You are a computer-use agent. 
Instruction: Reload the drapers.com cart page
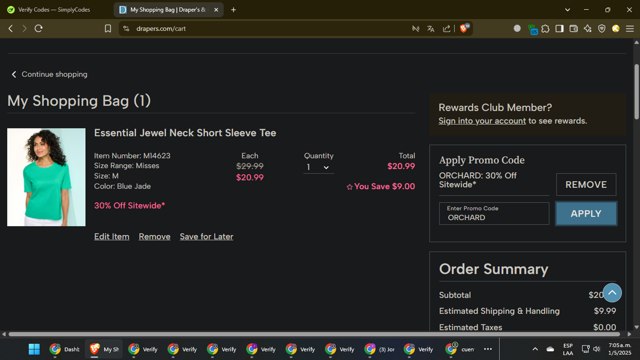pyautogui.click(x=38, y=29)
